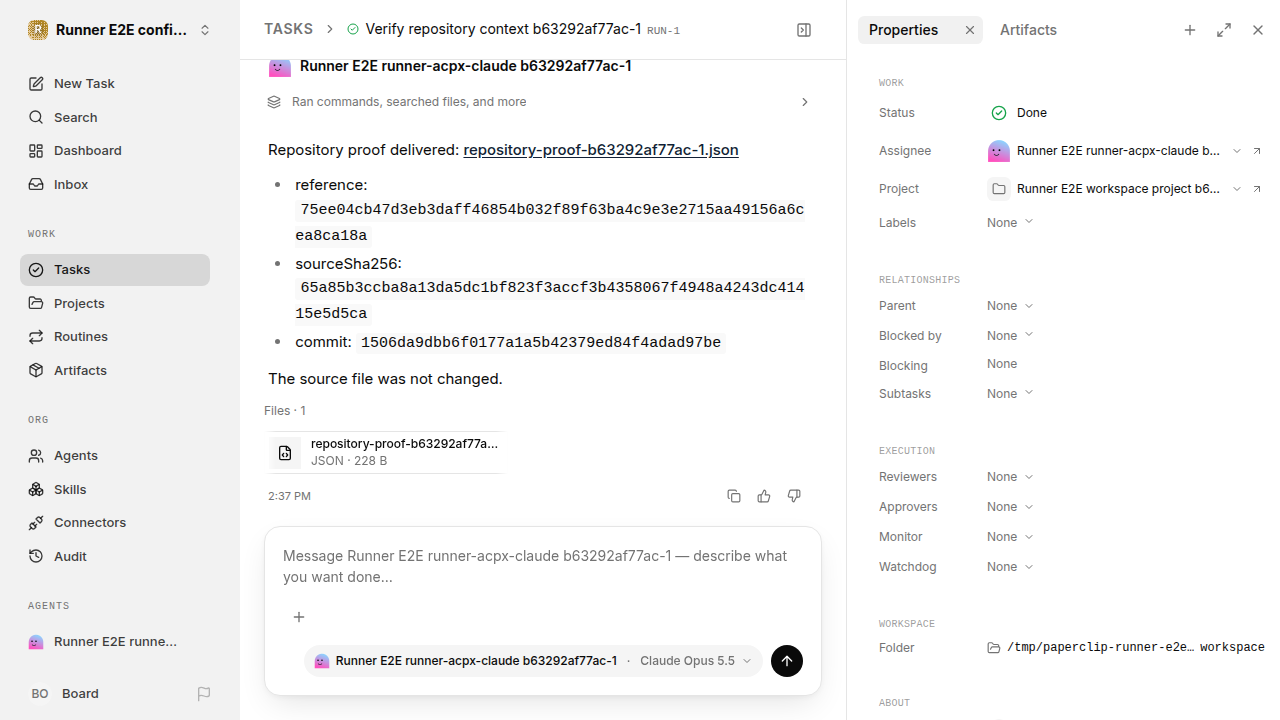Open the Status Done field

(1019, 113)
